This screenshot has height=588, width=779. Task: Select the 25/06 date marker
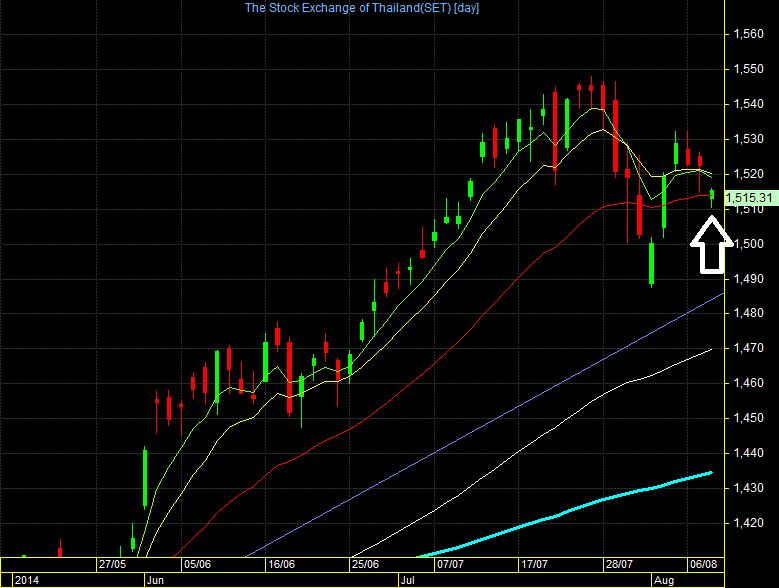[x=365, y=564]
